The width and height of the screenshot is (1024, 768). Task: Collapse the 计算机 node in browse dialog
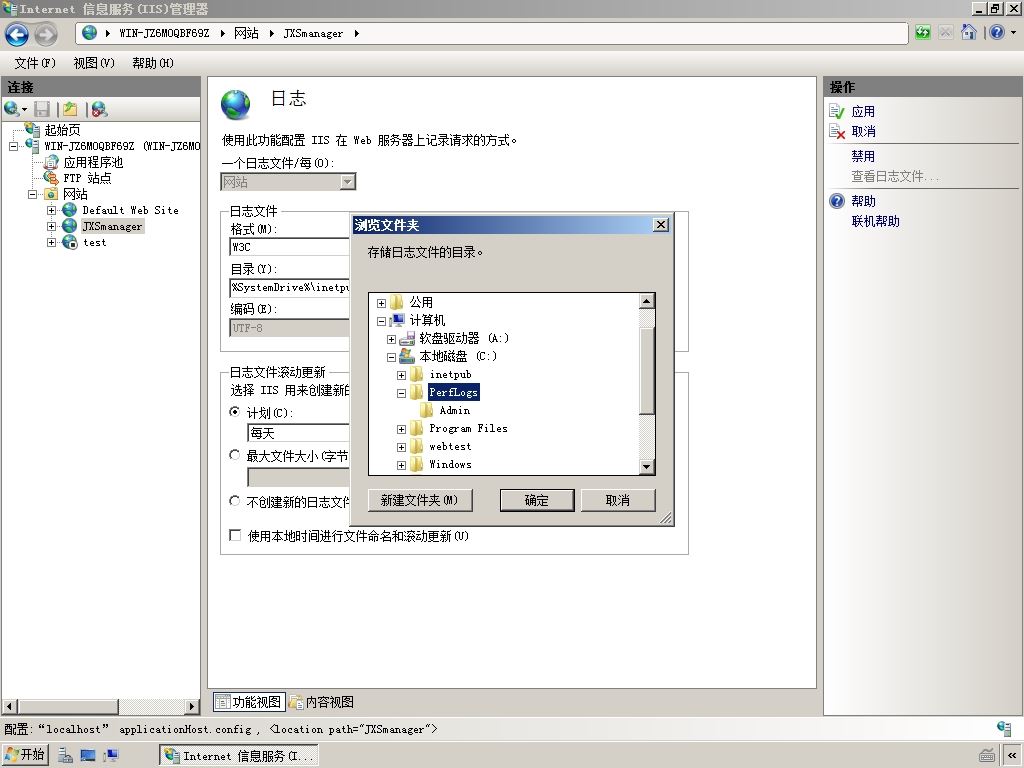coord(381,321)
